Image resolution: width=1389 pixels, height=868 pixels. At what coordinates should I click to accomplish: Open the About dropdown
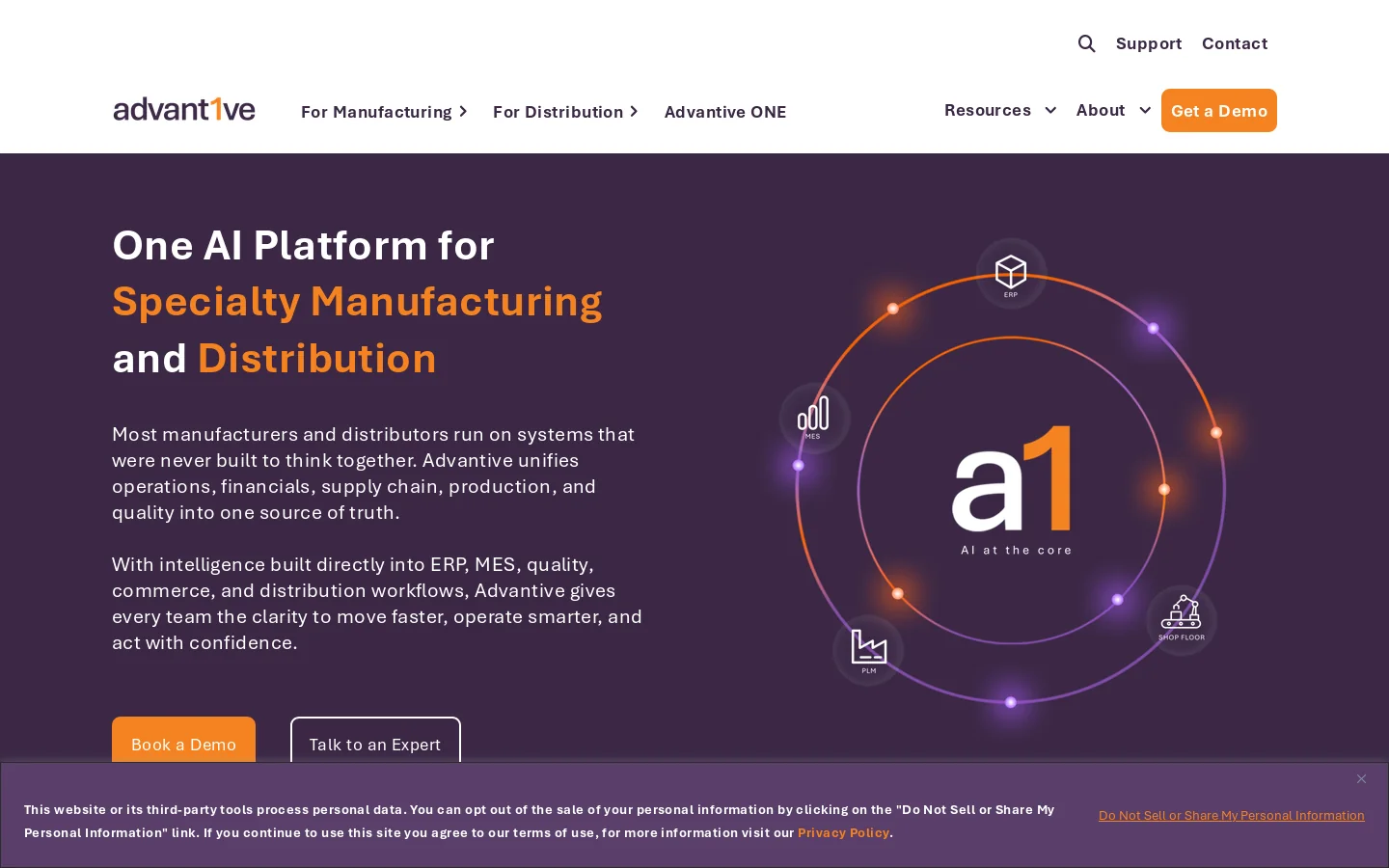[1113, 110]
